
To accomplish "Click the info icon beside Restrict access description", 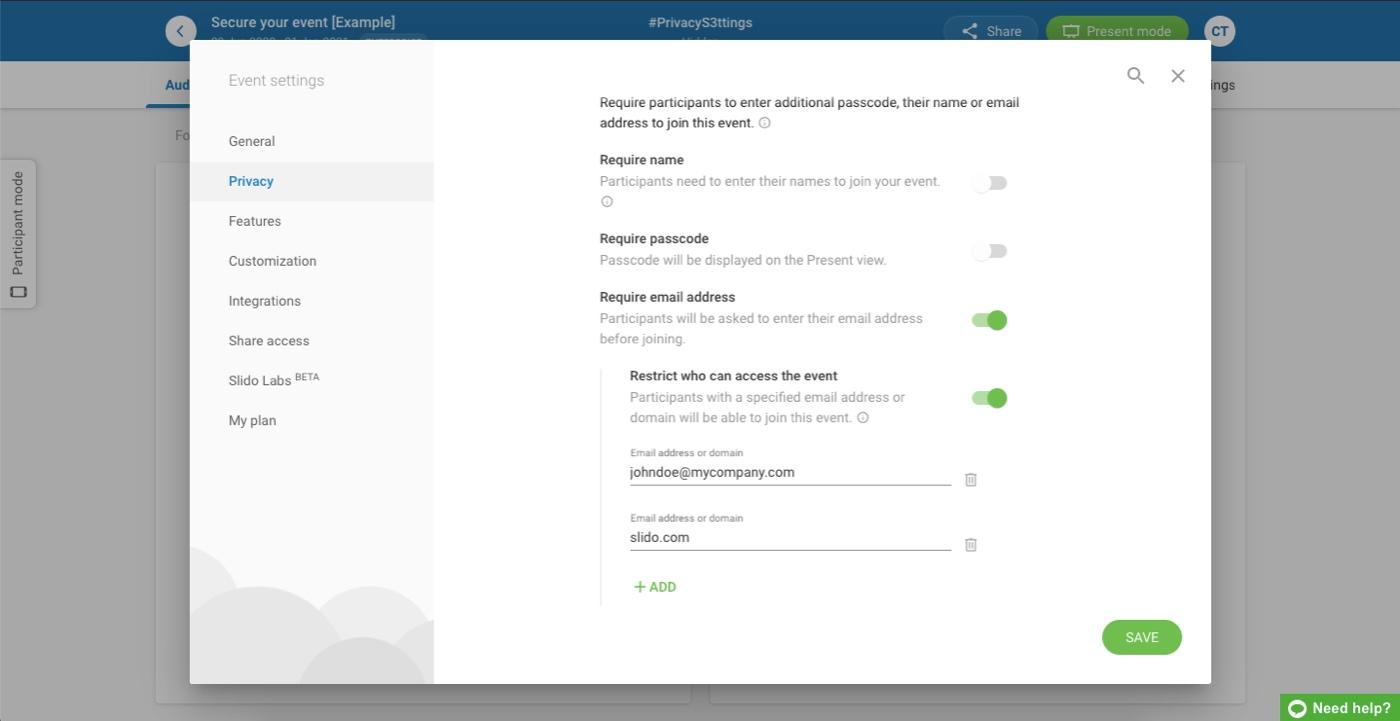I will [x=862, y=418].
